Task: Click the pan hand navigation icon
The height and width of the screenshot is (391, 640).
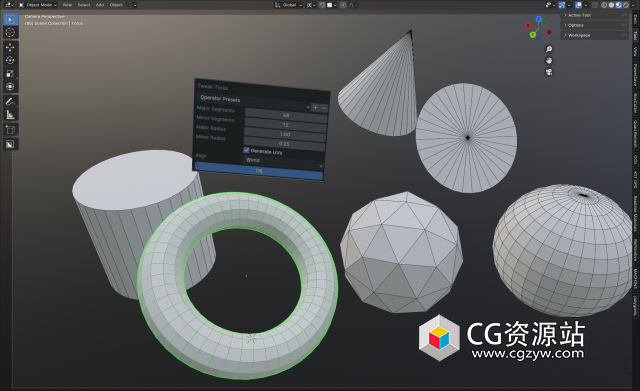Action: click(x=549, y=60)
